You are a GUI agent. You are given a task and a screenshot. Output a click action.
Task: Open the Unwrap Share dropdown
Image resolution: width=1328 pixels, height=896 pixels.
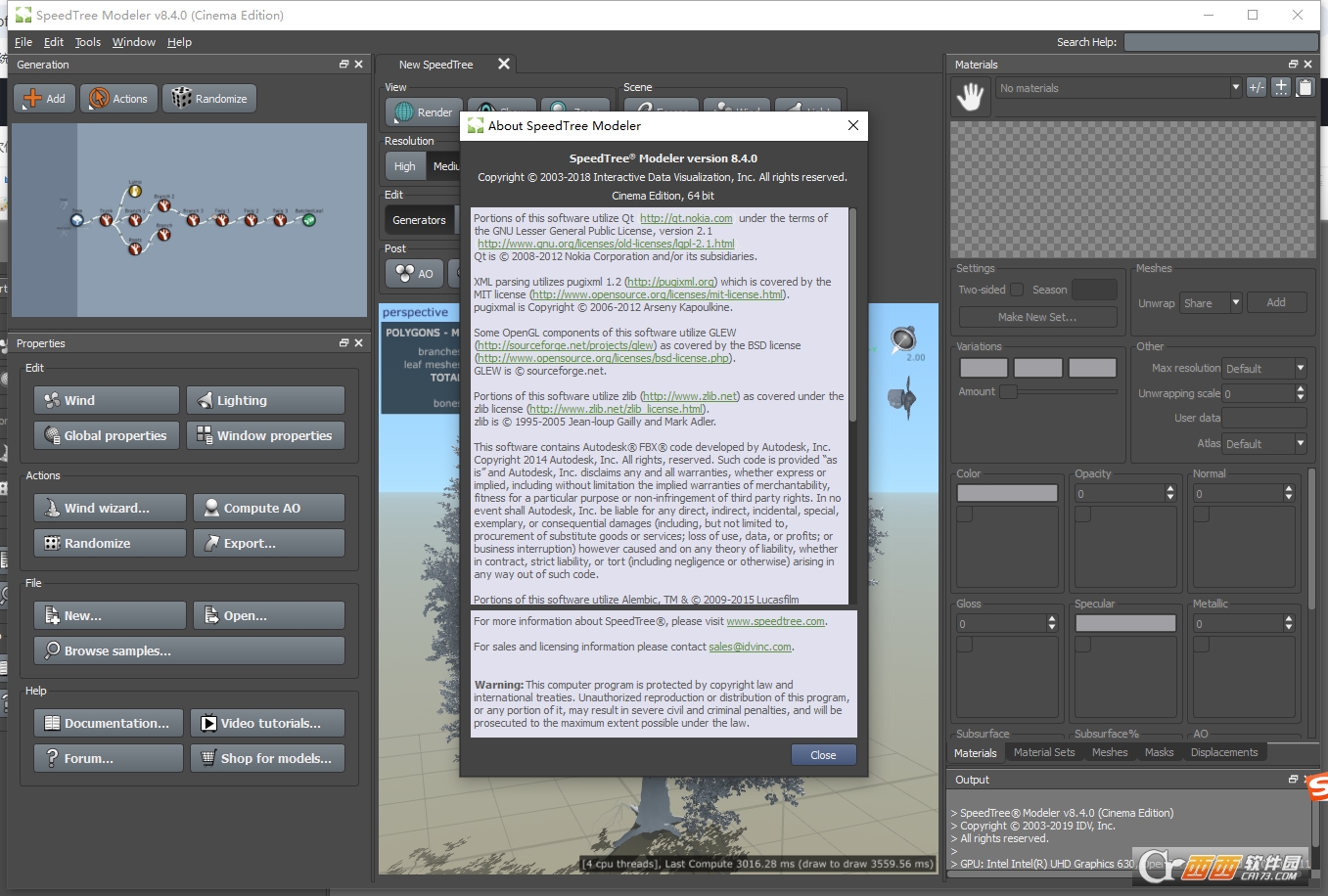click(1211, 303)
